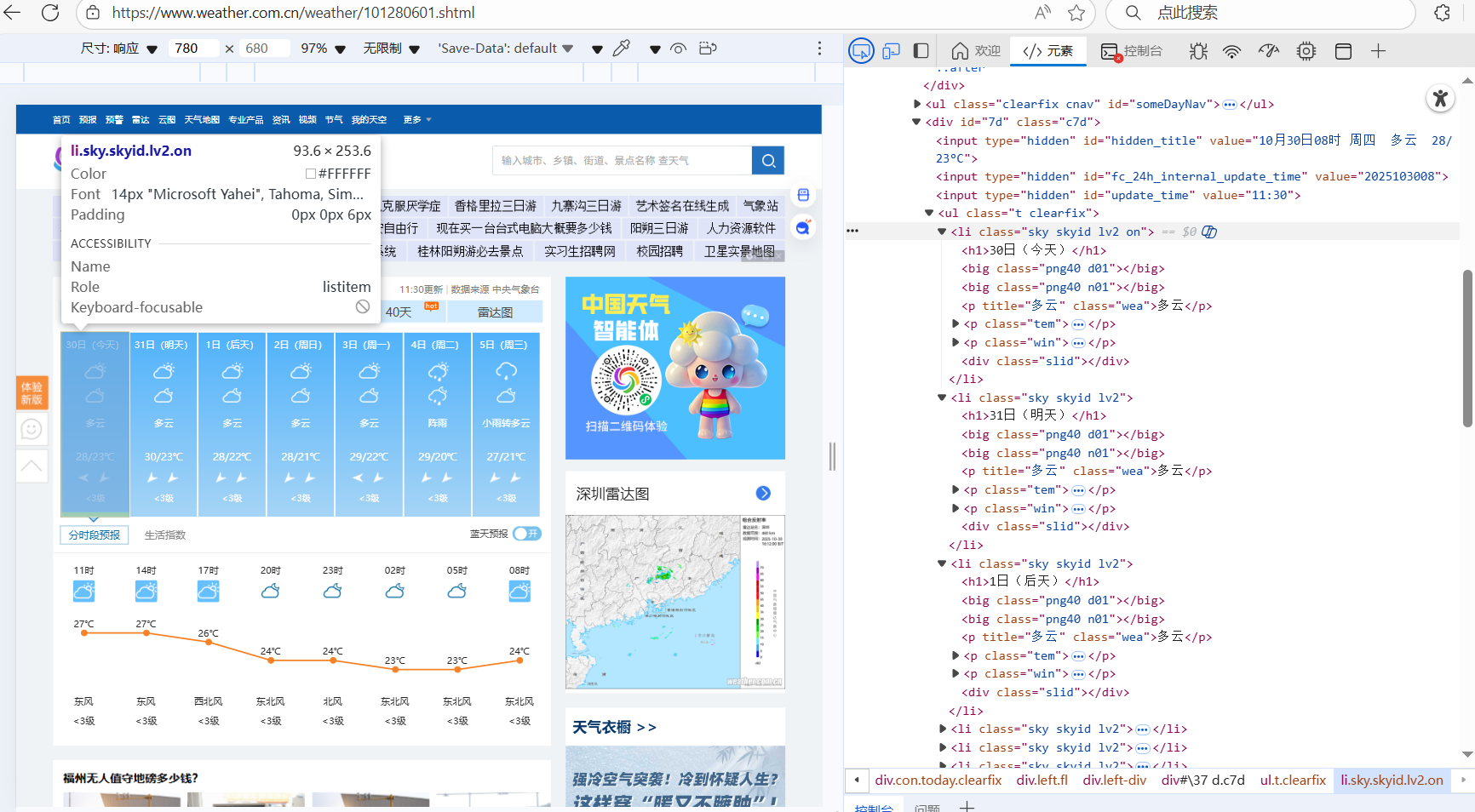Pick a color with the eyedropper icon
The image size is (1475, 812).
[x=622, y=49]
